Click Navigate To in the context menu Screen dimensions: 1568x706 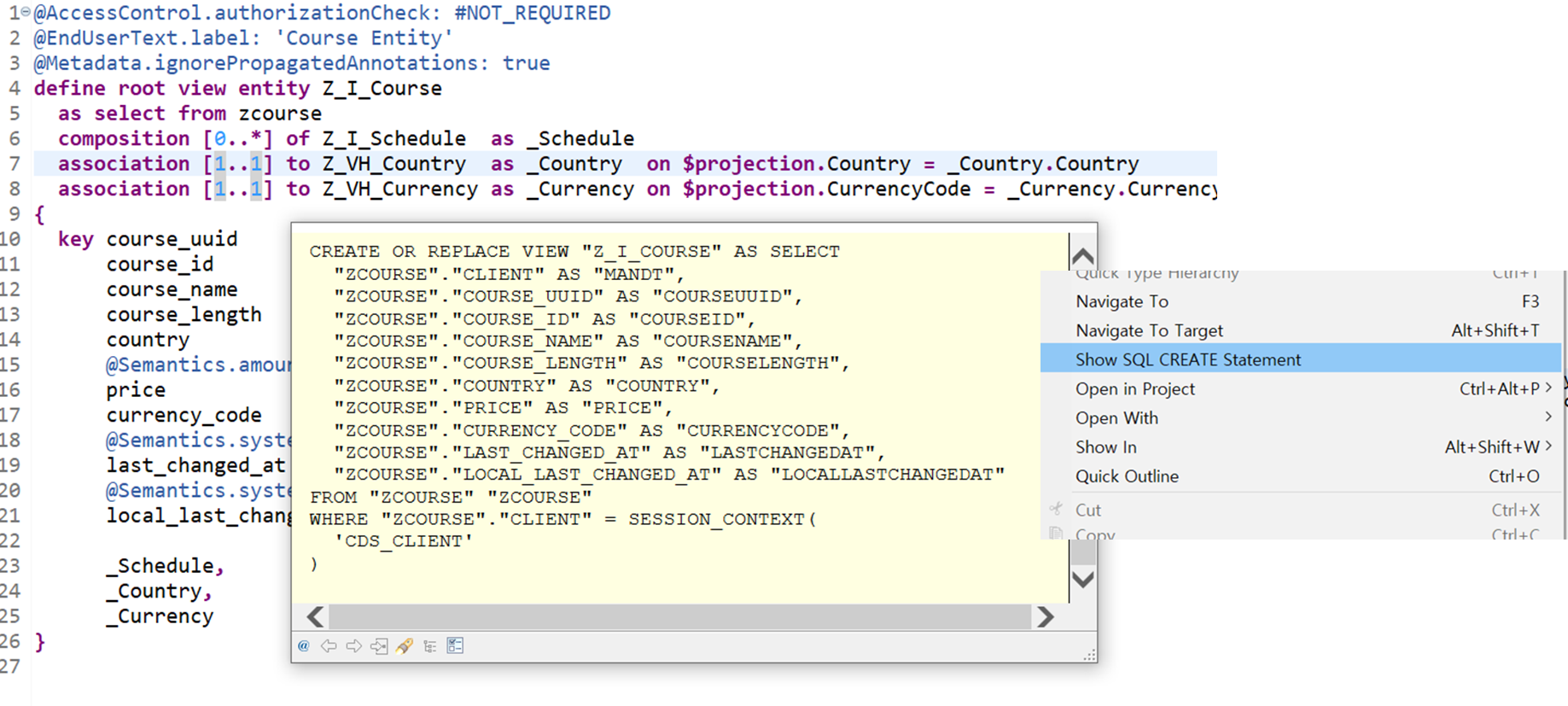pyautogui.click(x=1122, y=301)
